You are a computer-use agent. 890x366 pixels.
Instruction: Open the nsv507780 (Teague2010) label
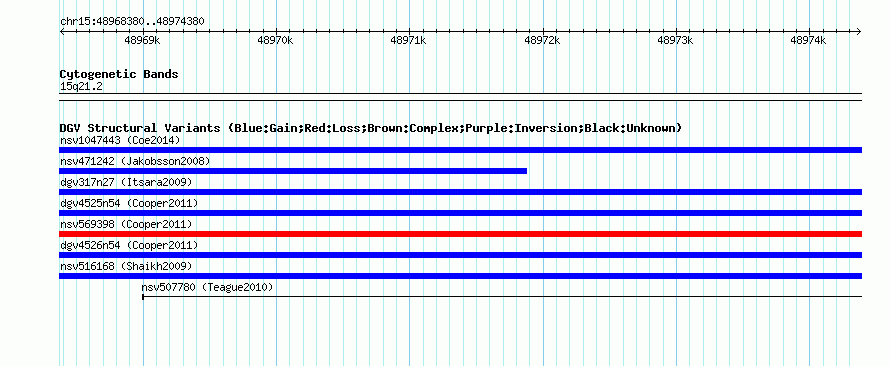[207, 287]
